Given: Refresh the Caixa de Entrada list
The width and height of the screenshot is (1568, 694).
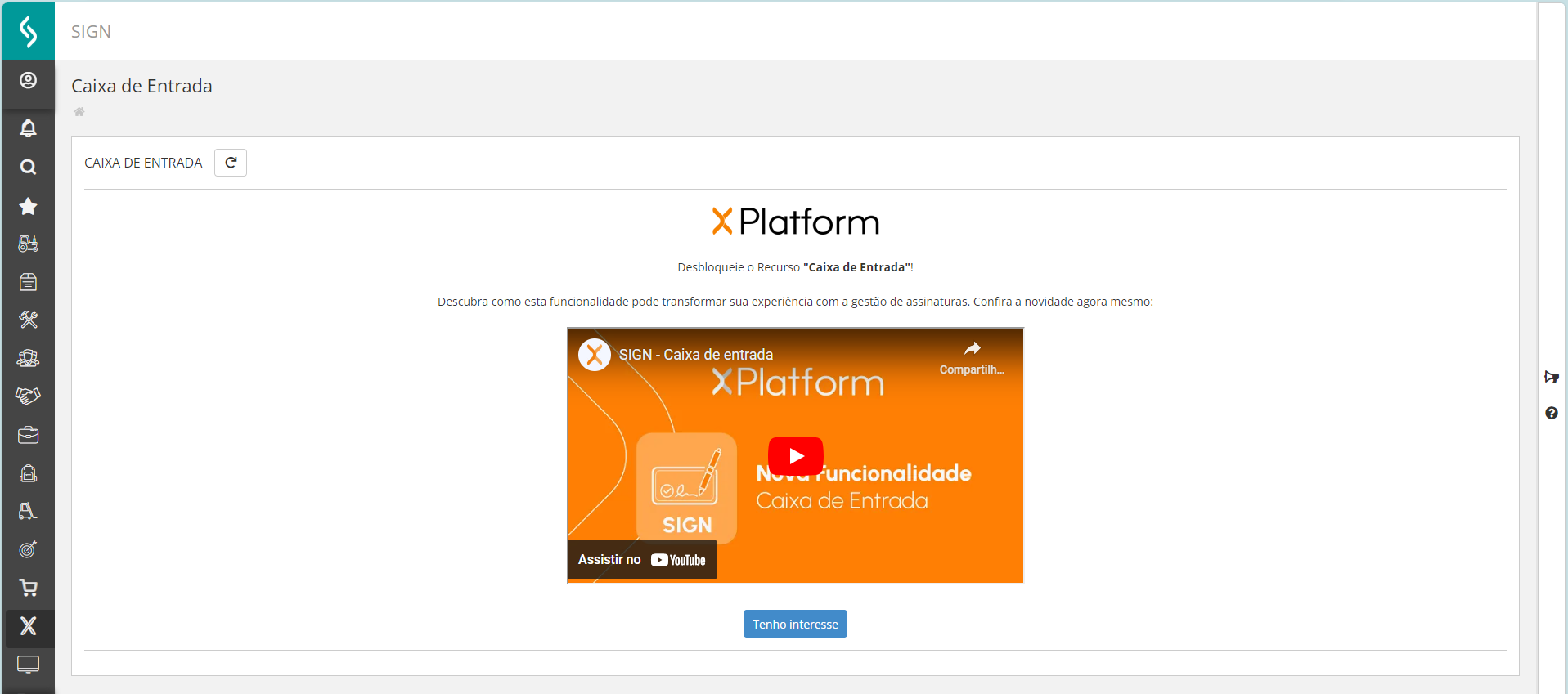Looking at the screenshot, I should (231, 163).
